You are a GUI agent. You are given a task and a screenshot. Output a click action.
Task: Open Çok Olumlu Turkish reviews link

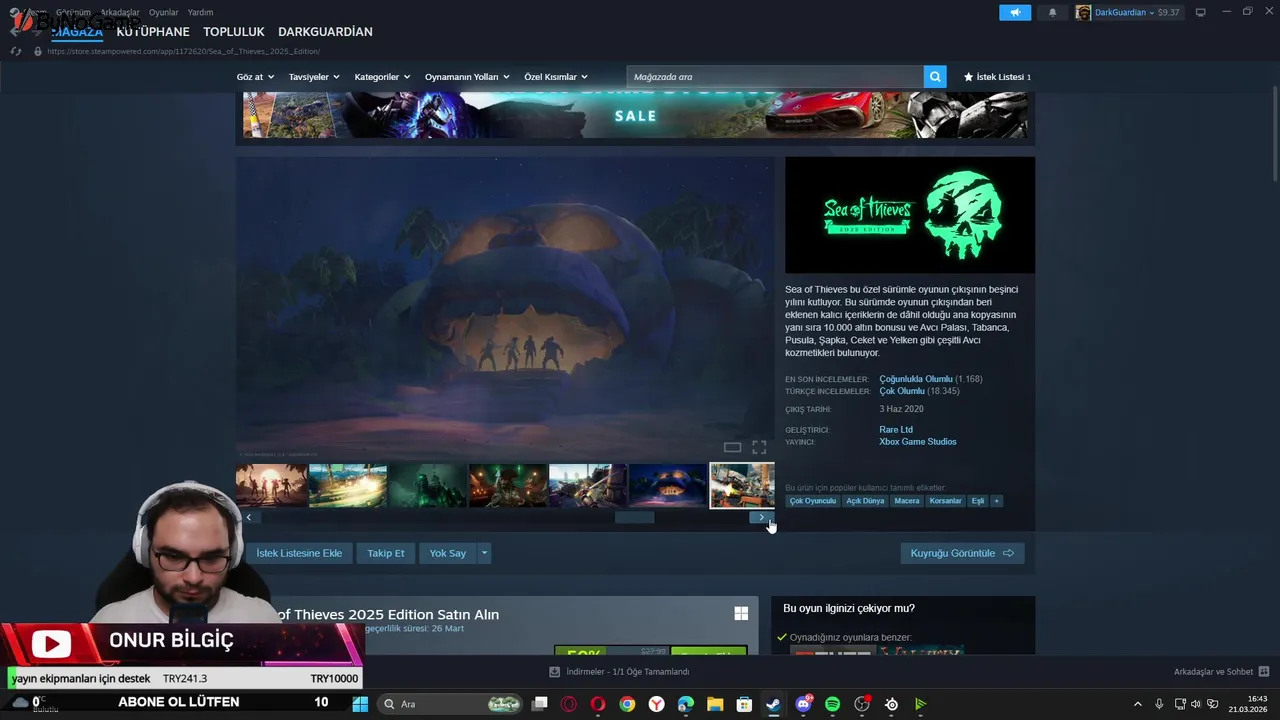[x=902, y=391]
